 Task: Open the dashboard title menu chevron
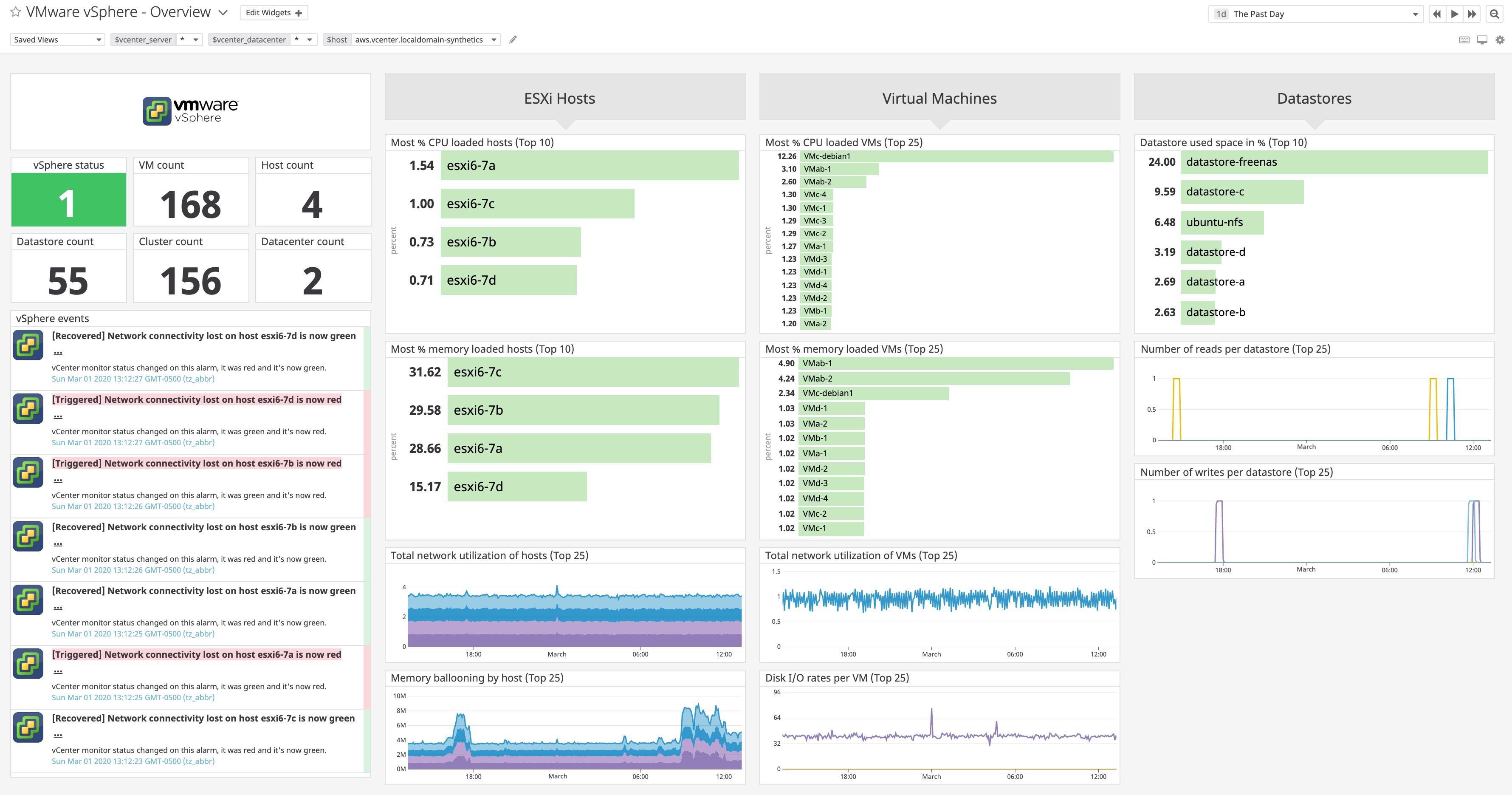(x=223, y=12)
